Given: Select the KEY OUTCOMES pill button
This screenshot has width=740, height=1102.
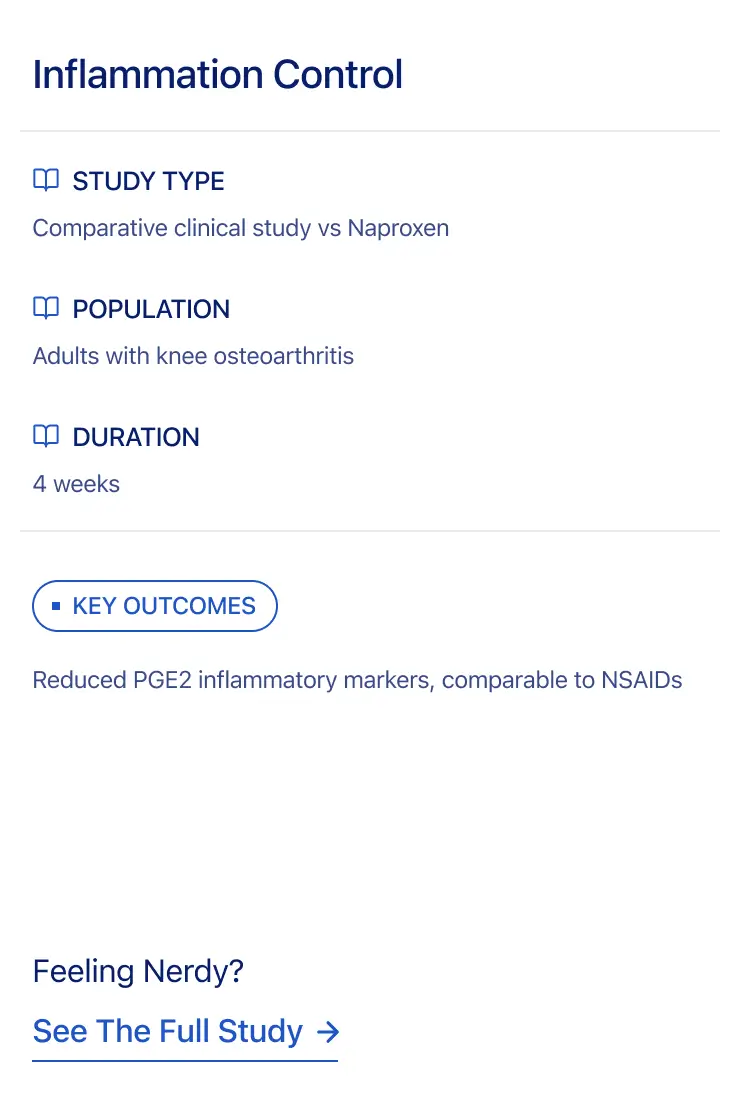Looking at the screenshot, I should [155, 606].
